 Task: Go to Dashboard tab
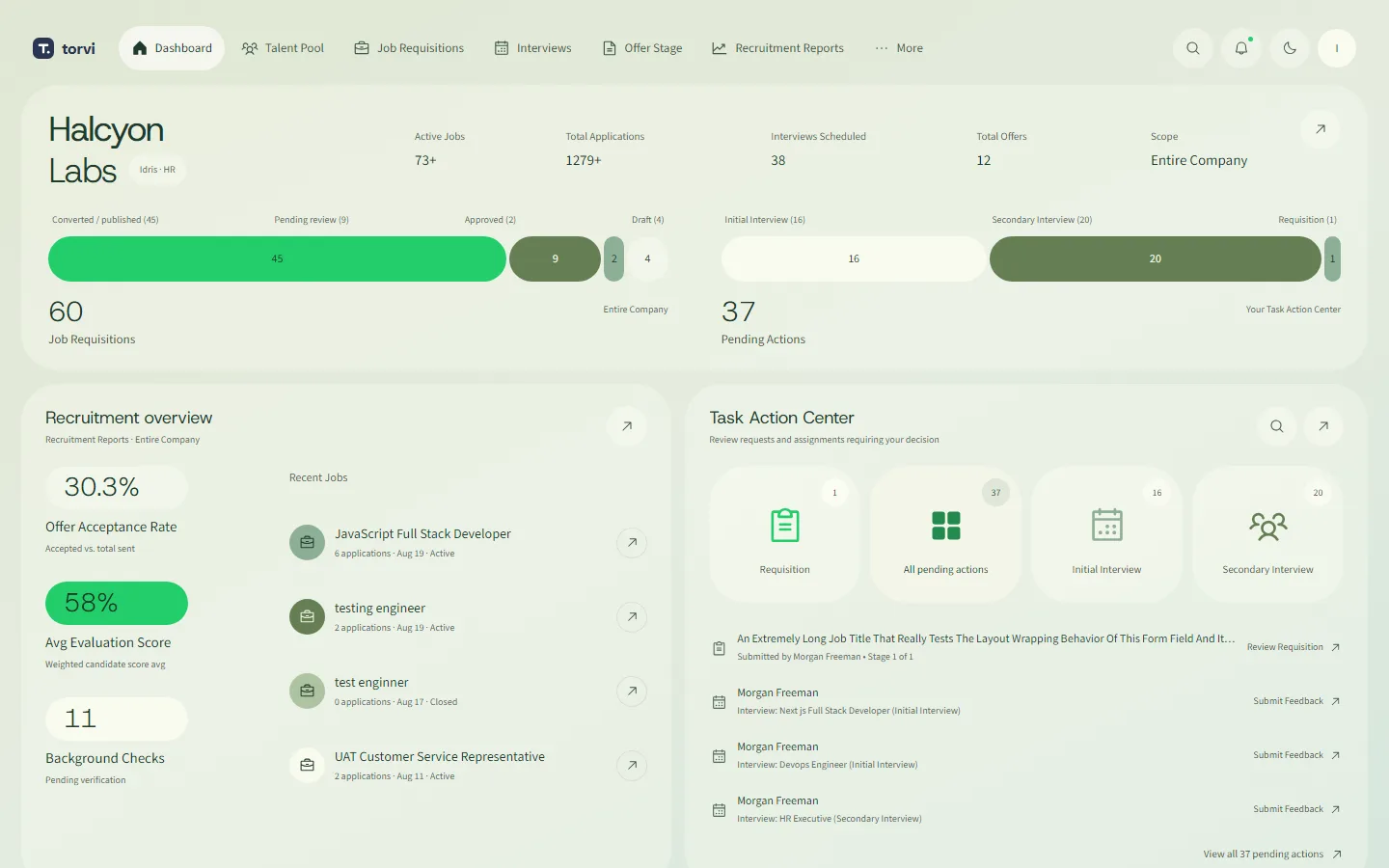[172, 48]
